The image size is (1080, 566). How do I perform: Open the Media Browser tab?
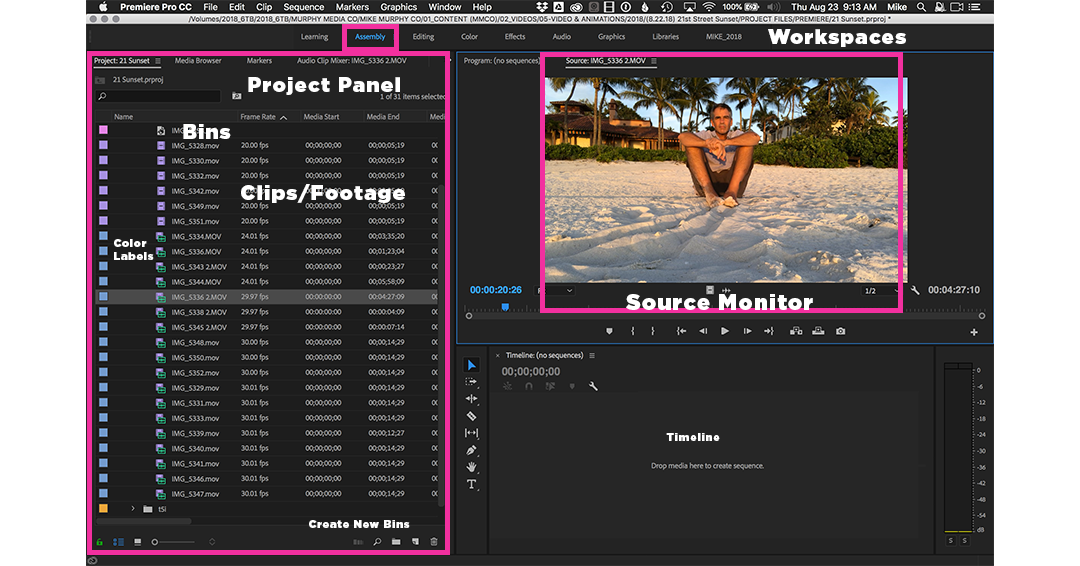tap(198, 61)
